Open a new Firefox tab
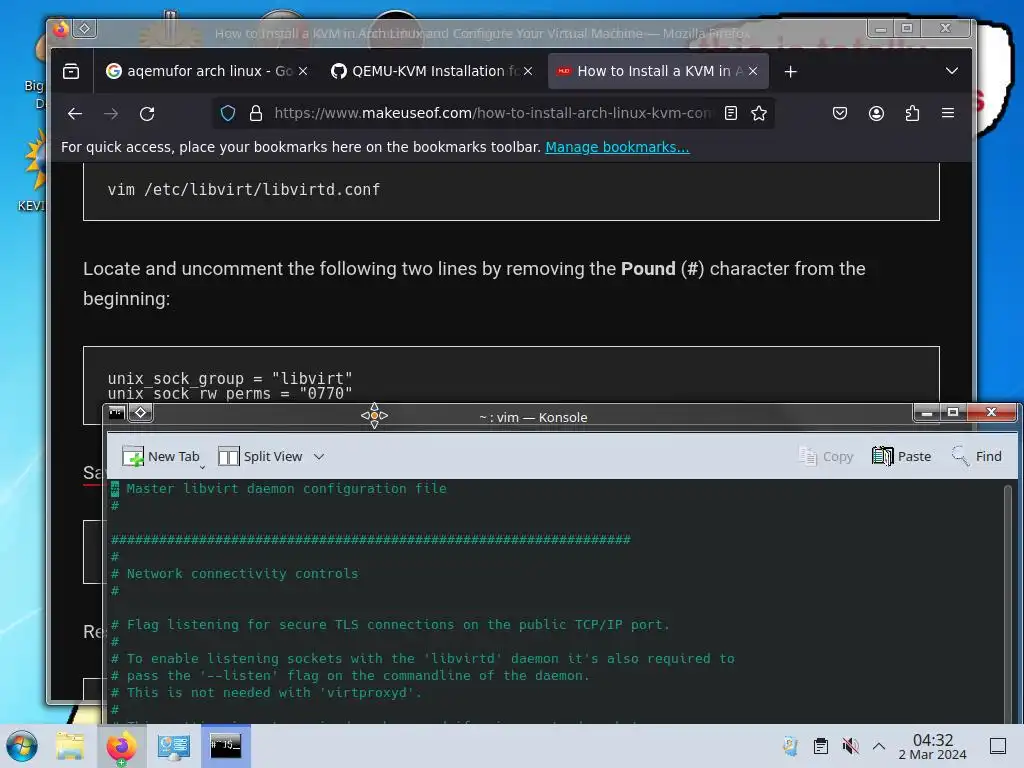 [790, 71]
